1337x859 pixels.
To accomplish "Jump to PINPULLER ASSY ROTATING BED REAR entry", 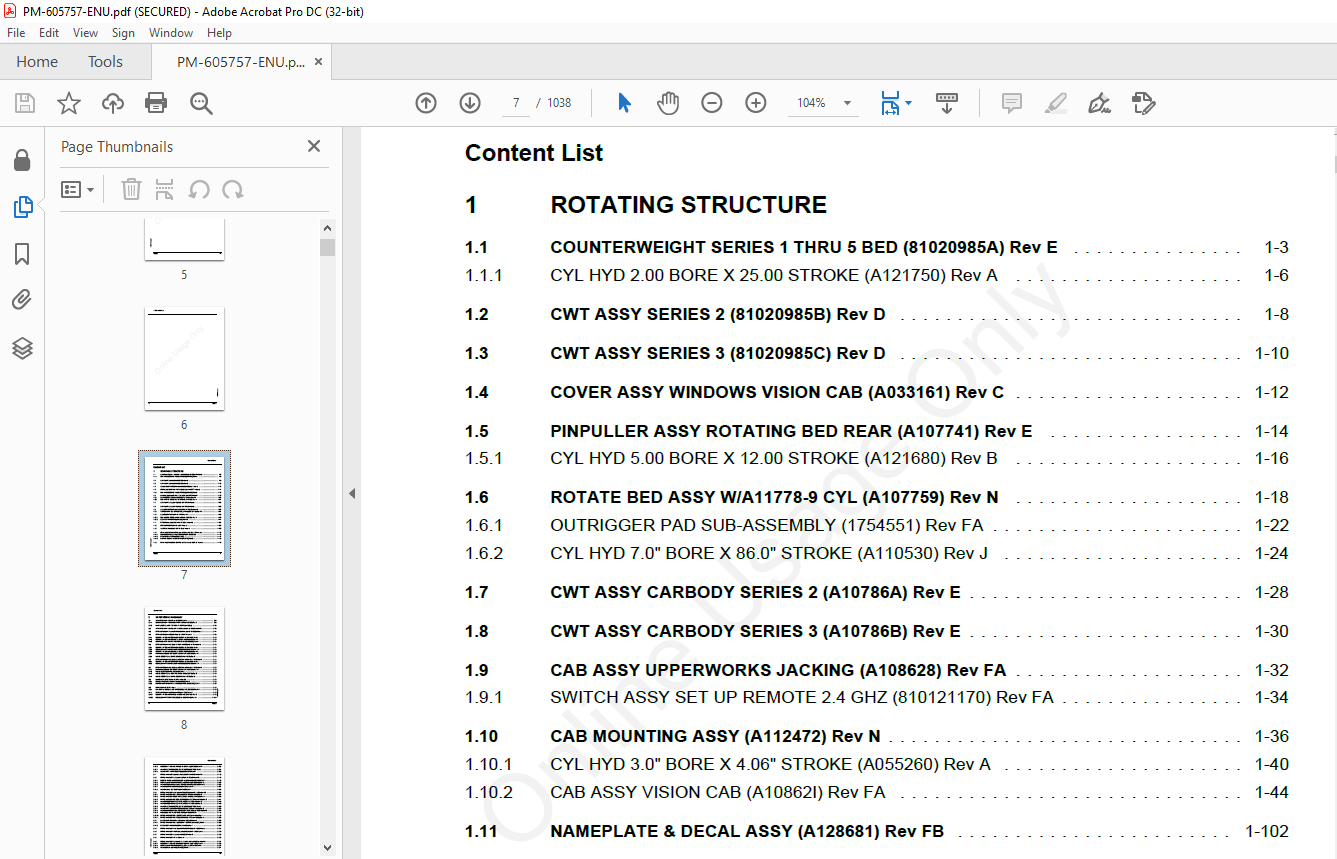I will (x=876, y=431).
